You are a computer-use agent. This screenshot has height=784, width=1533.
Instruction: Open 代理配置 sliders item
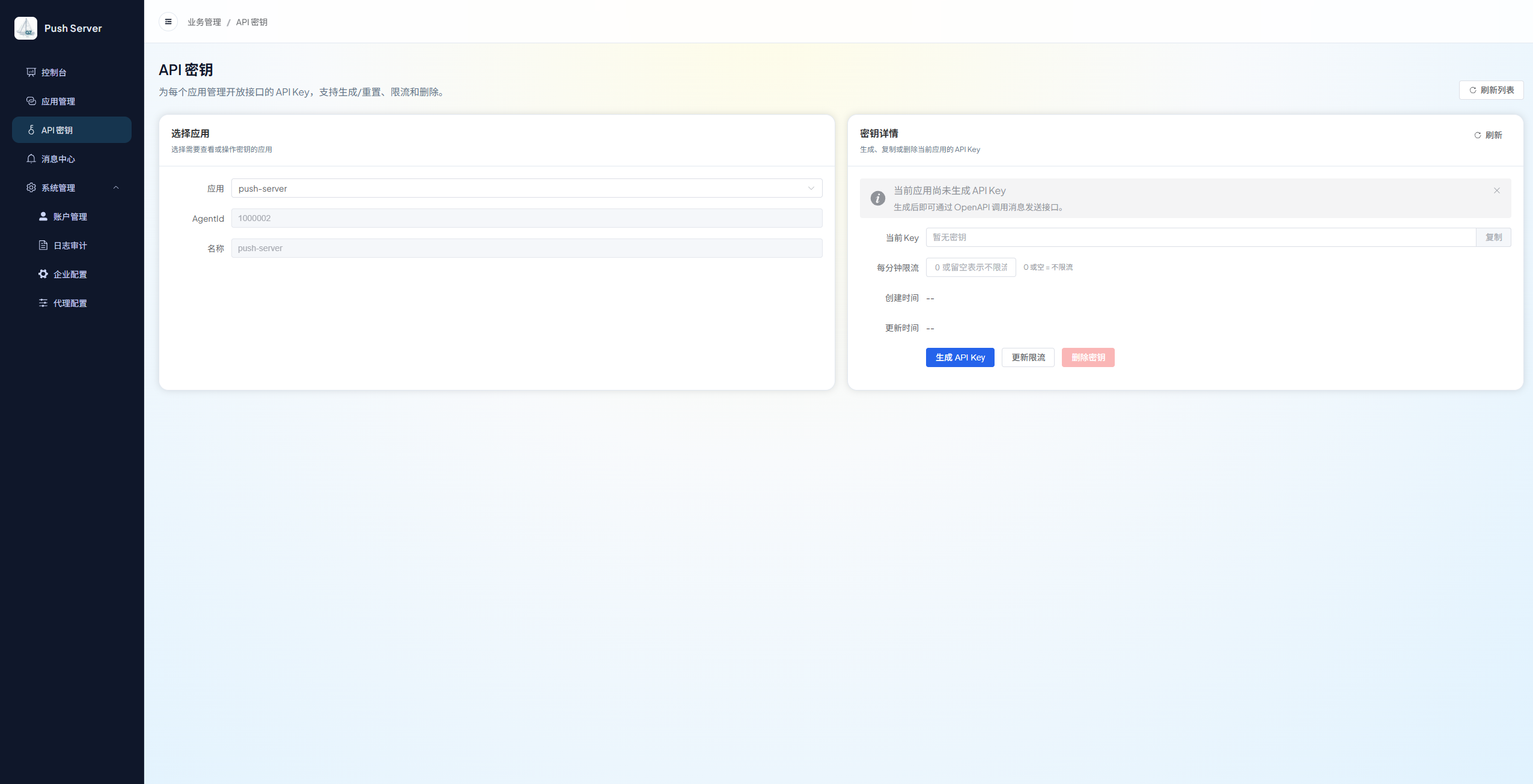click(70, 303)
